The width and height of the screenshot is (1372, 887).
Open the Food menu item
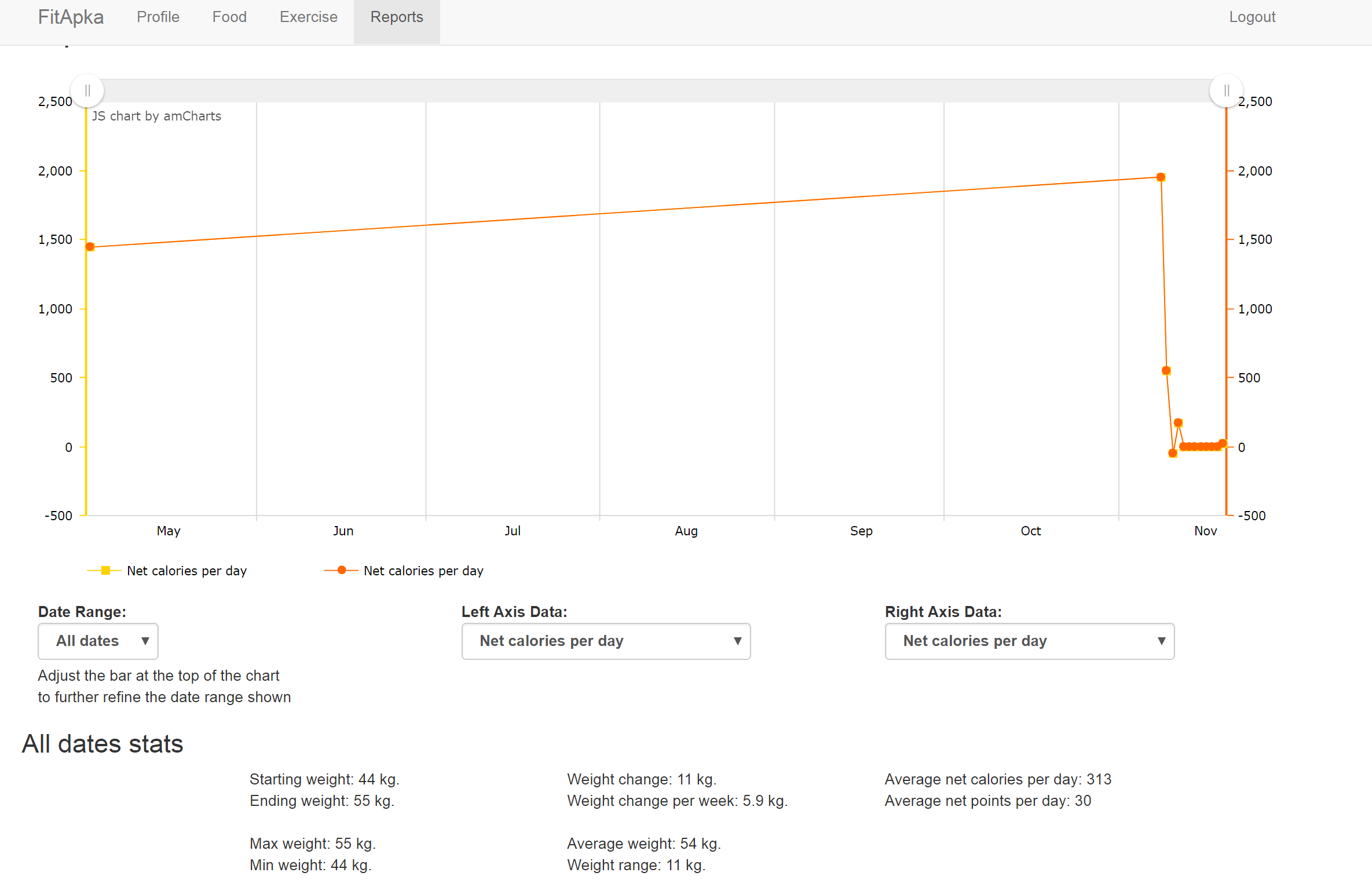[229, 17]
